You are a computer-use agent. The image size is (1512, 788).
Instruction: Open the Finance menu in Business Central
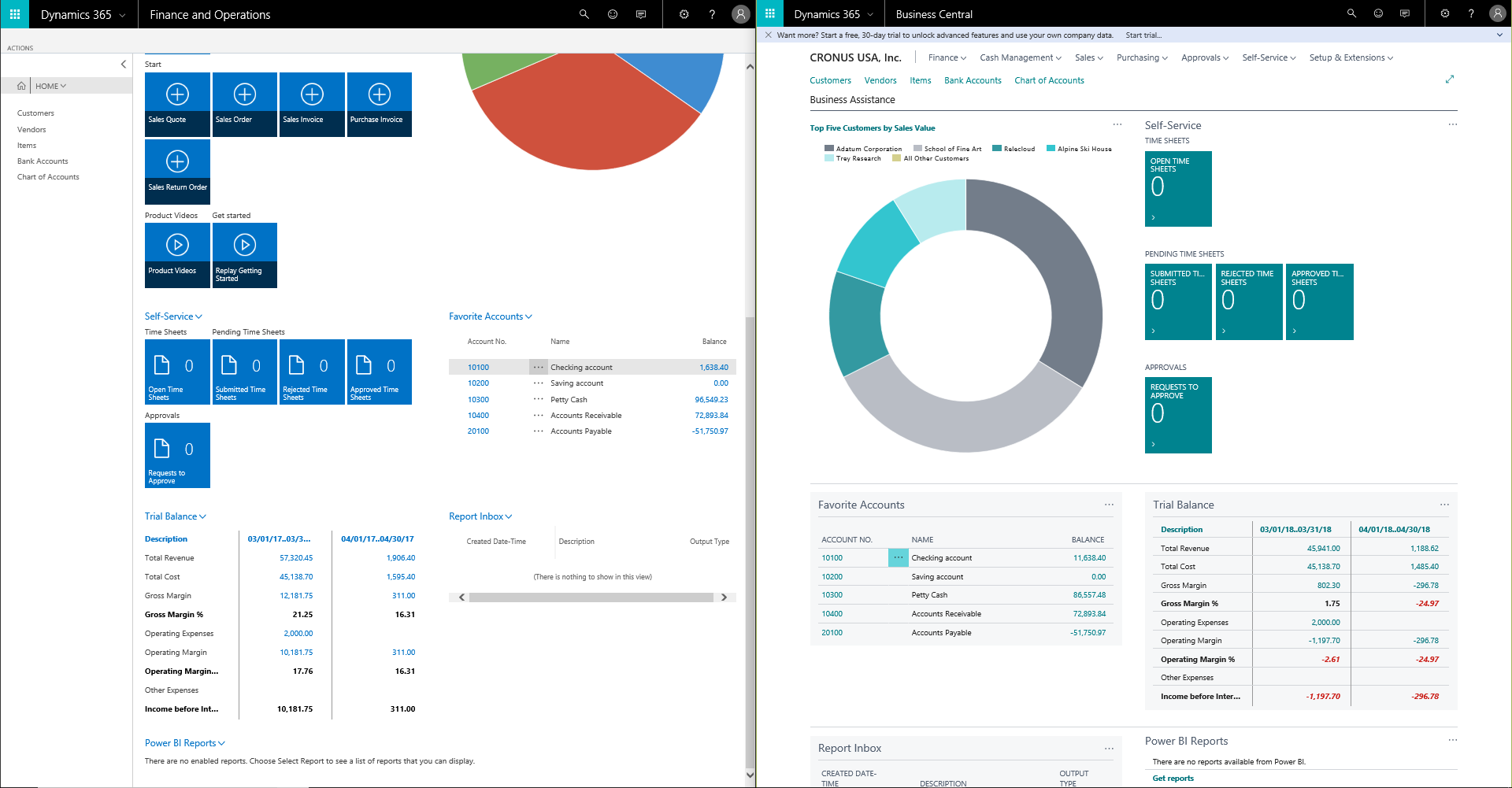[x=947, y=57]
